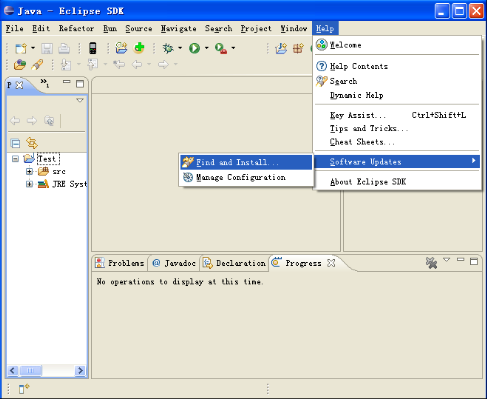Click the Package Explorer horizontal scrollbar thumb
This screenshot has height=399, width=487.
click(x=30, y=370)
